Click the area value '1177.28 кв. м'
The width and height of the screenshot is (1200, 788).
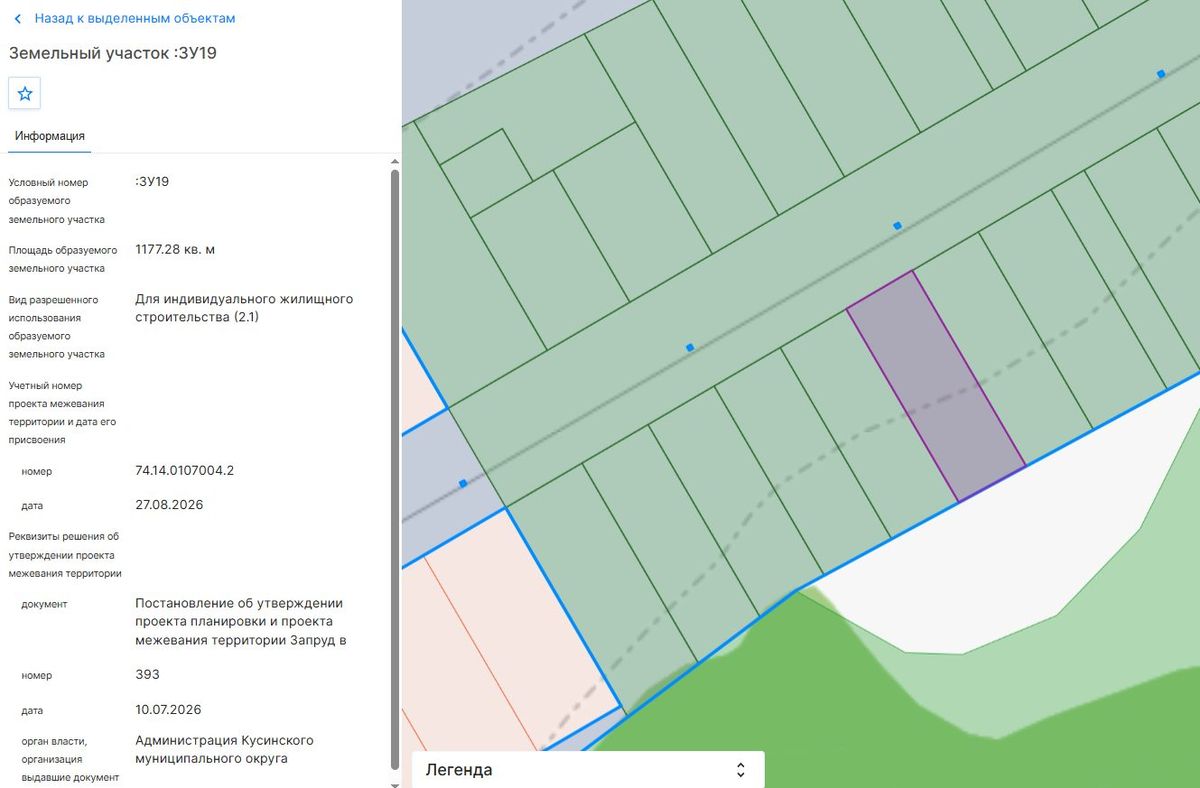[x=175, y=249]
